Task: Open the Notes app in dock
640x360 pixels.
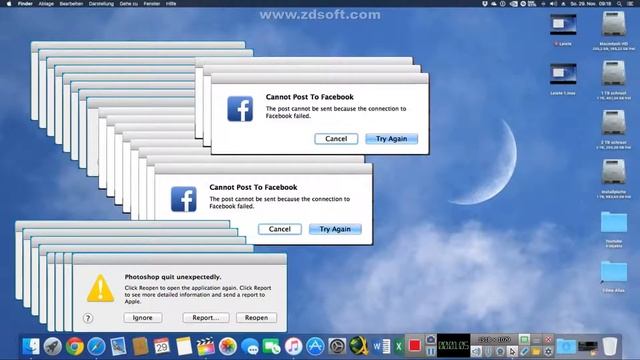Action: 184,346
